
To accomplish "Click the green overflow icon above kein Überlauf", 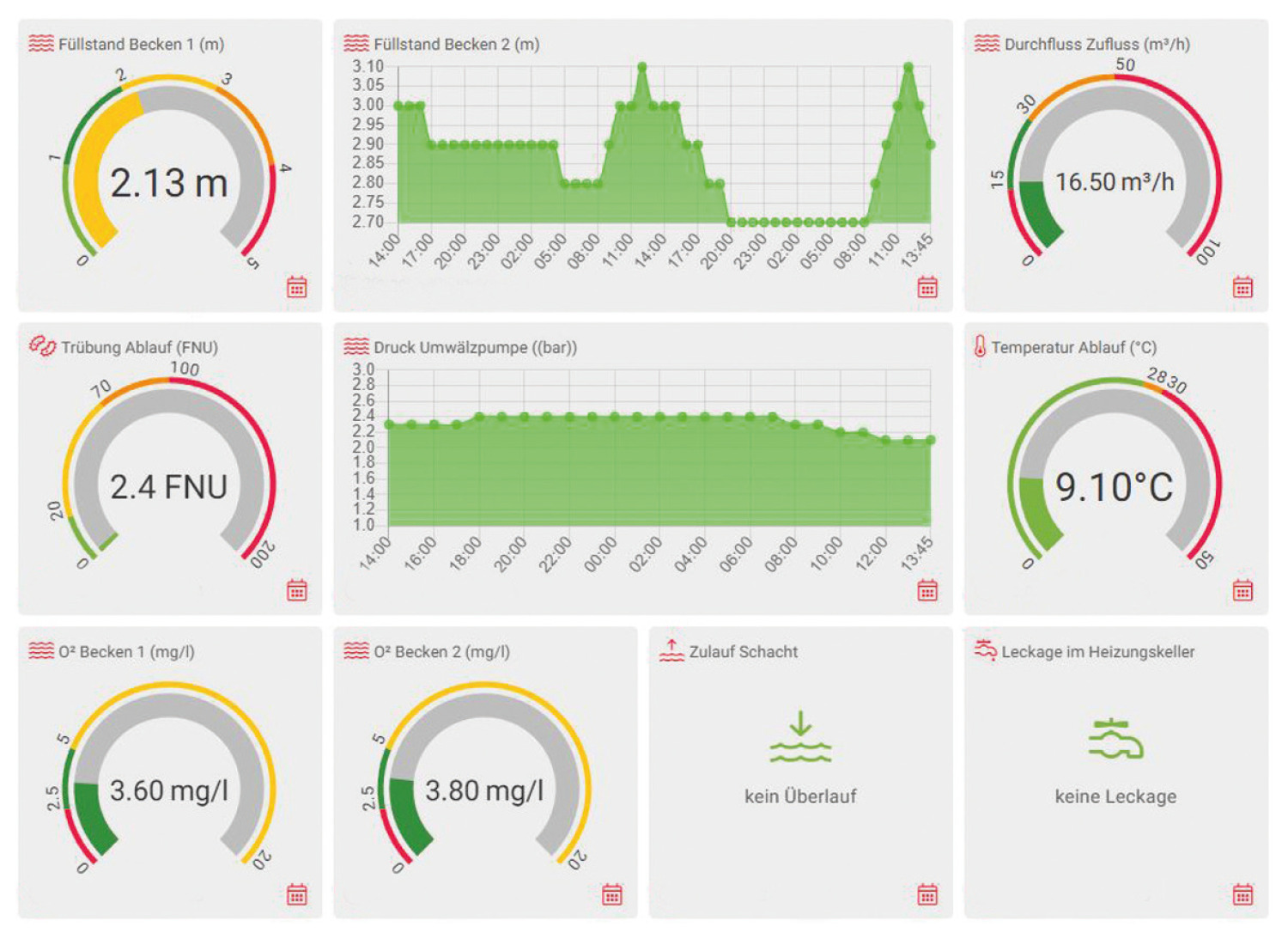I will click(x=800, y=737).
